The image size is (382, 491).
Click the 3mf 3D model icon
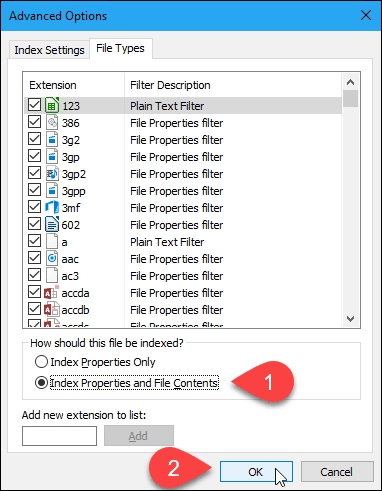[x=52, y=208]
